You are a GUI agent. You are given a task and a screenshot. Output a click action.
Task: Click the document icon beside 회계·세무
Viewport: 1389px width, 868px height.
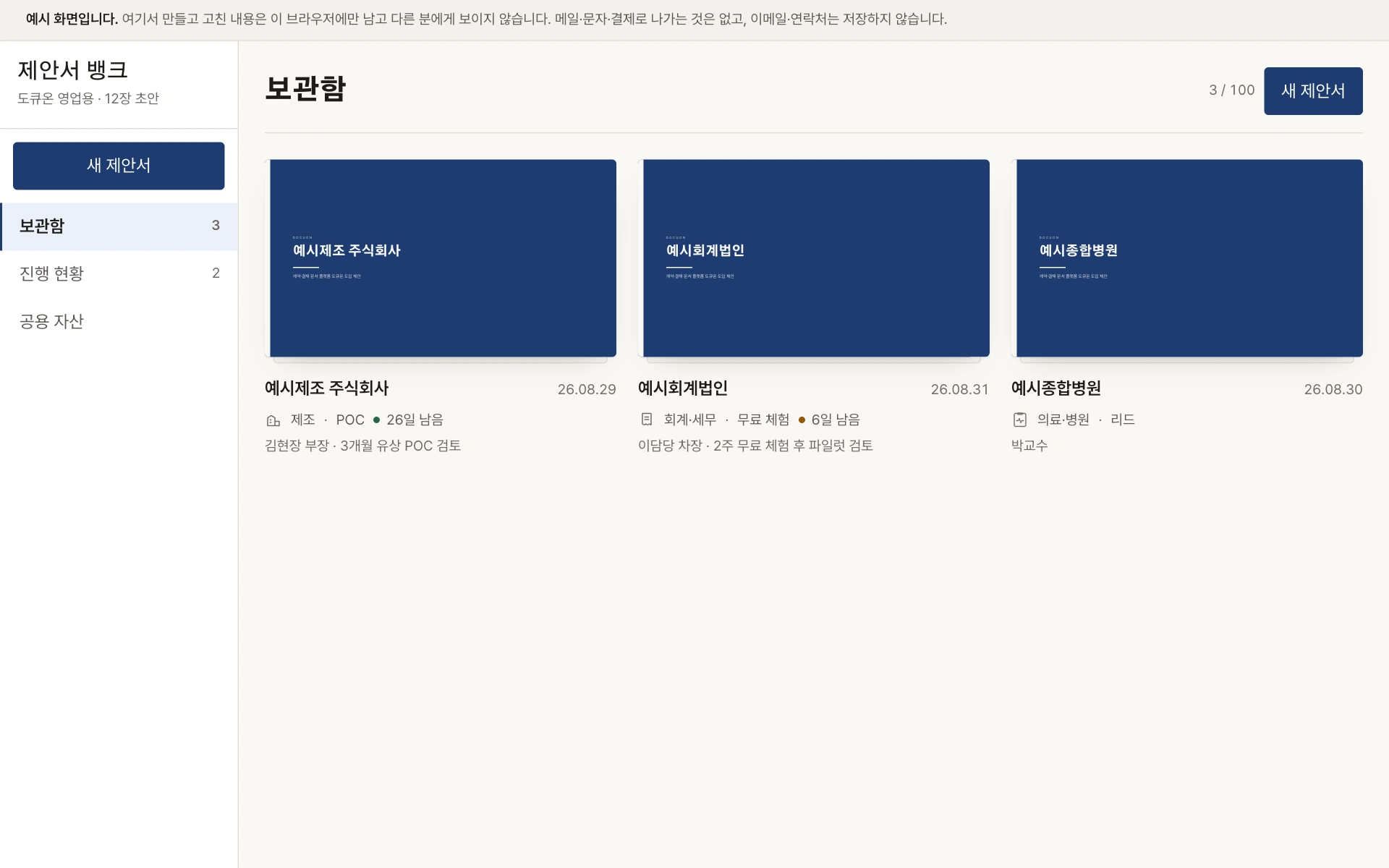point(647,420)
